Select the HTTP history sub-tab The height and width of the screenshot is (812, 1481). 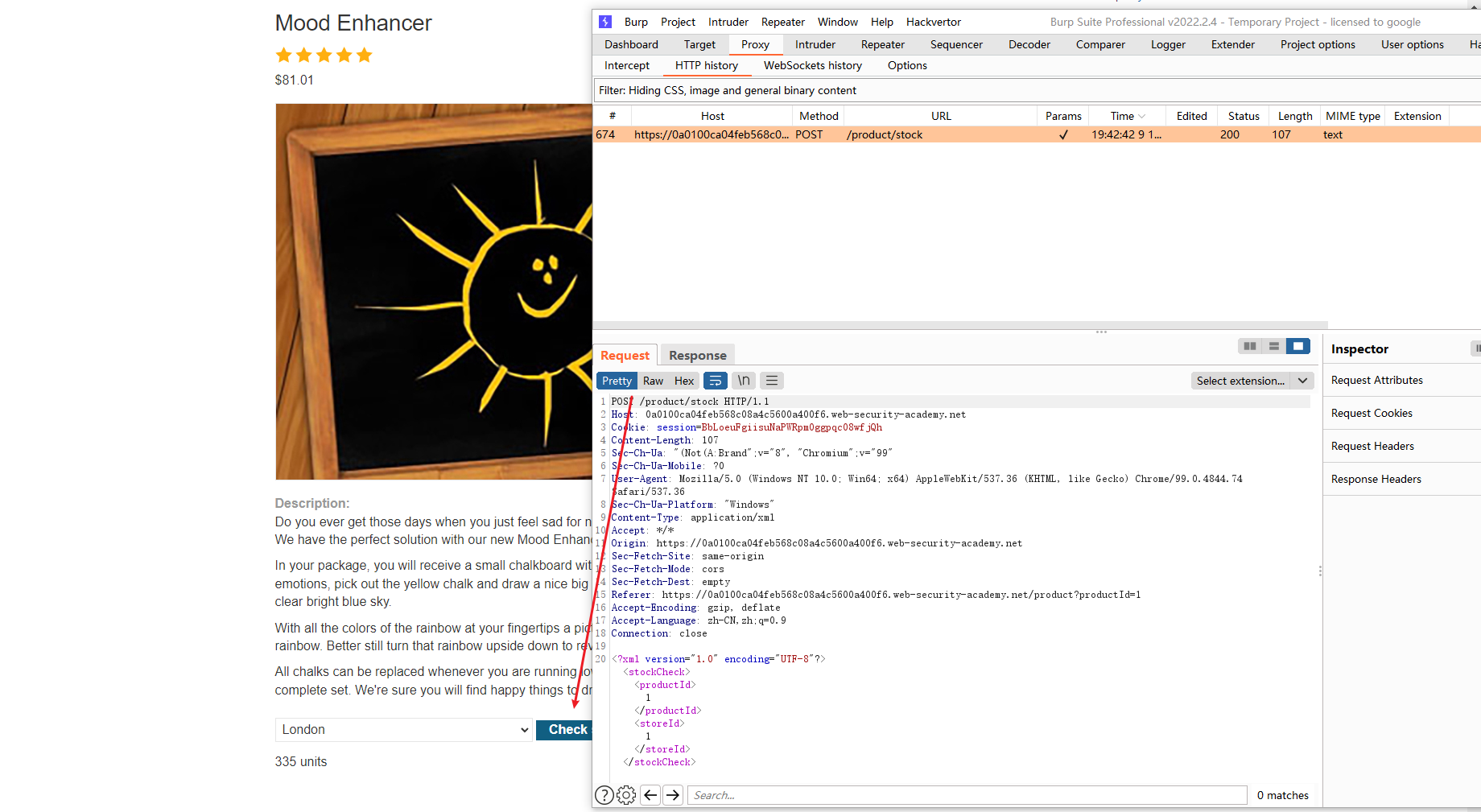click(706, 65)
